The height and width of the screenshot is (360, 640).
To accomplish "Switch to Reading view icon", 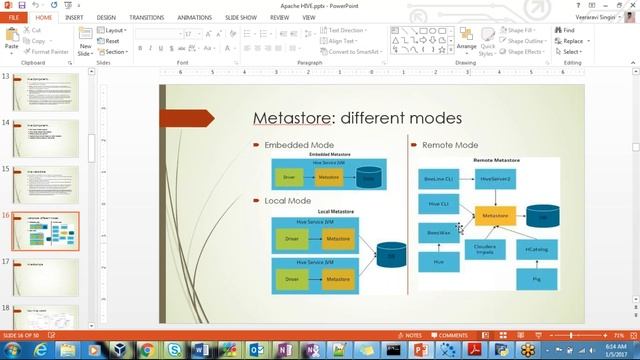I will click(x=520, y=335).
